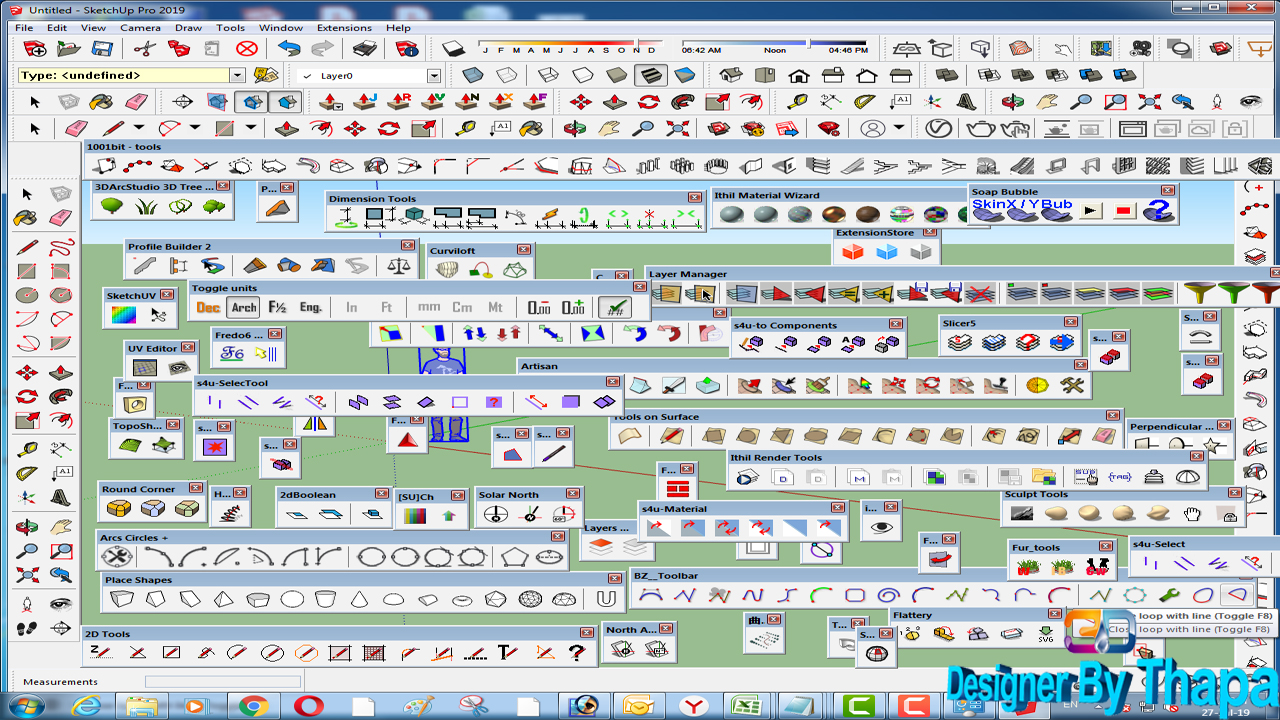Click Dec in Toggle units toolbar
This screenshot has width=1280, height=720.
[x=208, y=307]
